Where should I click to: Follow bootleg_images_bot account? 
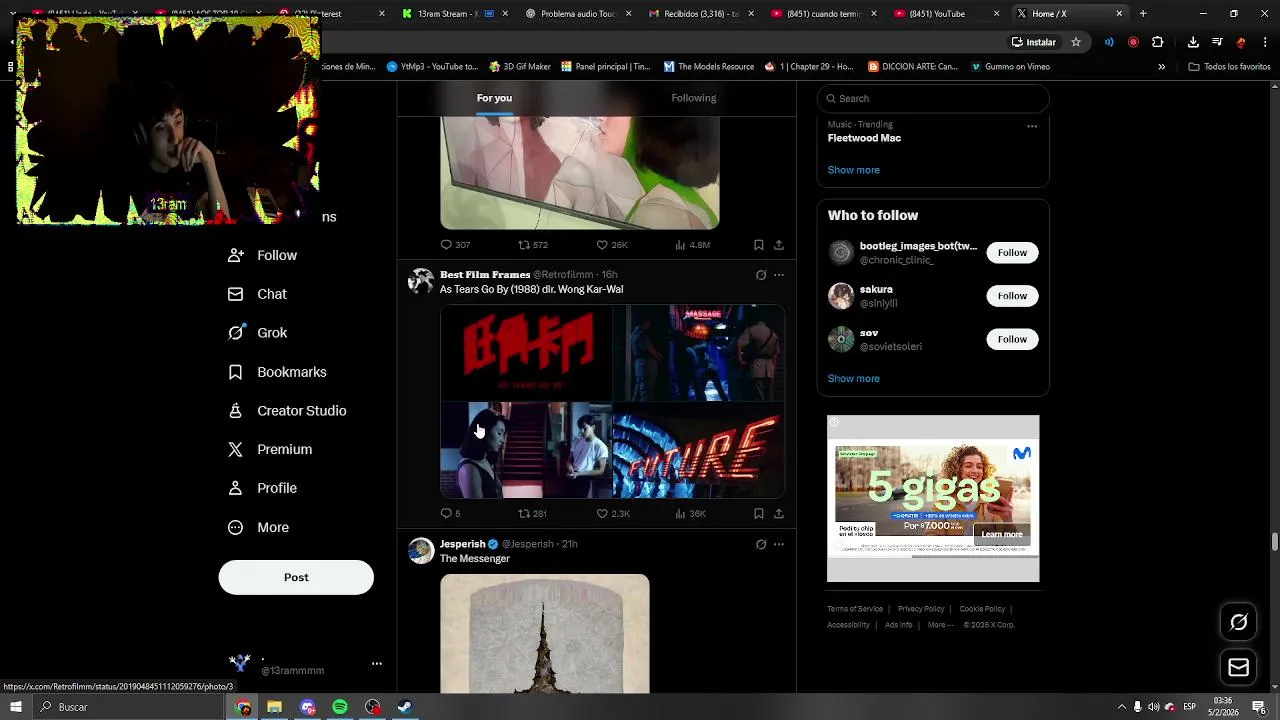click(1012, 253)
